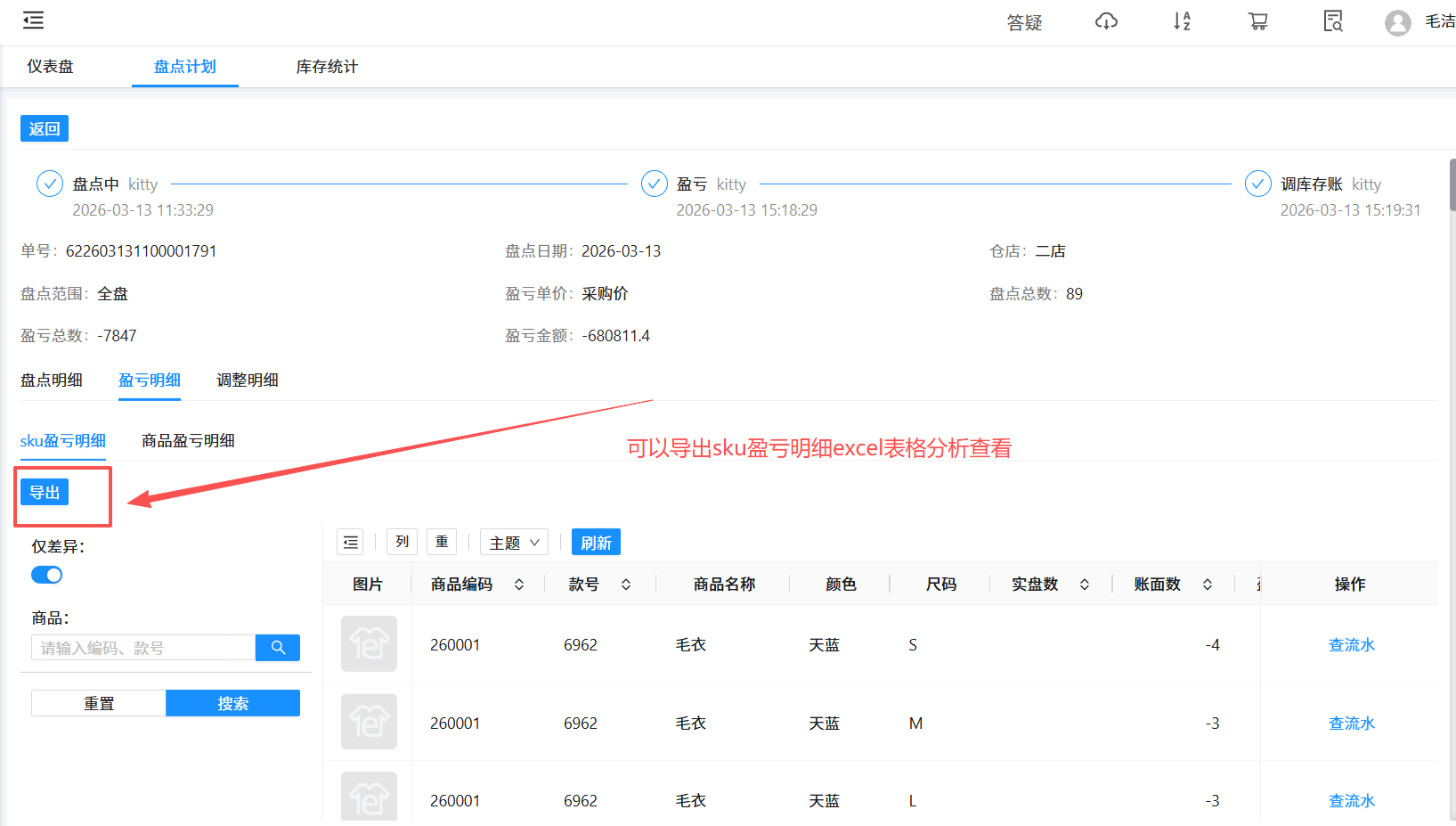Open the 列 column settings toolbar item

(401, 541)
